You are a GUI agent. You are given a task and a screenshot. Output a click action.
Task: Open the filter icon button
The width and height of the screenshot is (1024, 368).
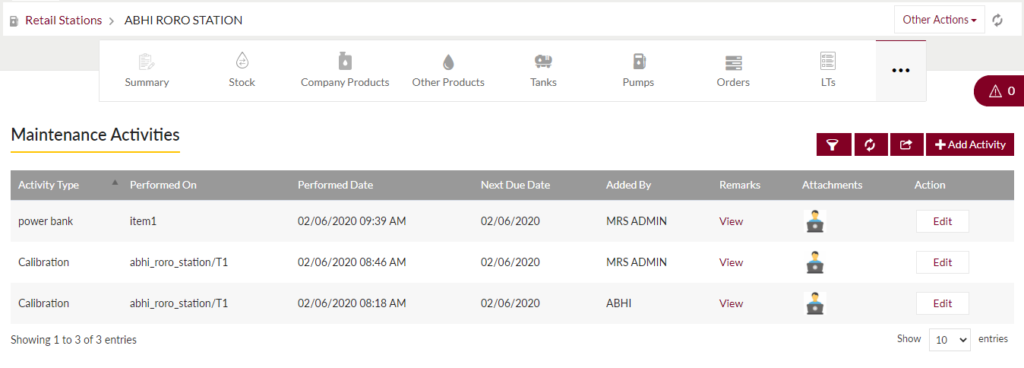tap(834, 145)
